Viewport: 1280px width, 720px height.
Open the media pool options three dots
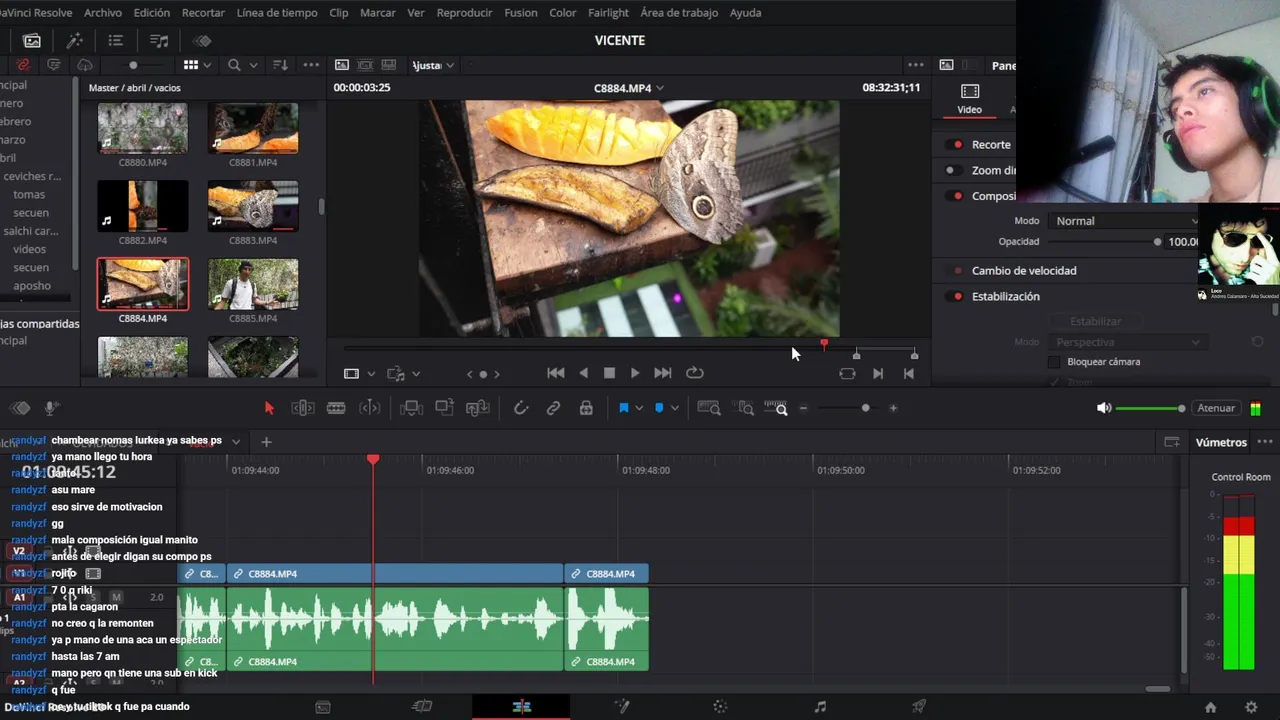pyautogui.click(x=312, y=65)
